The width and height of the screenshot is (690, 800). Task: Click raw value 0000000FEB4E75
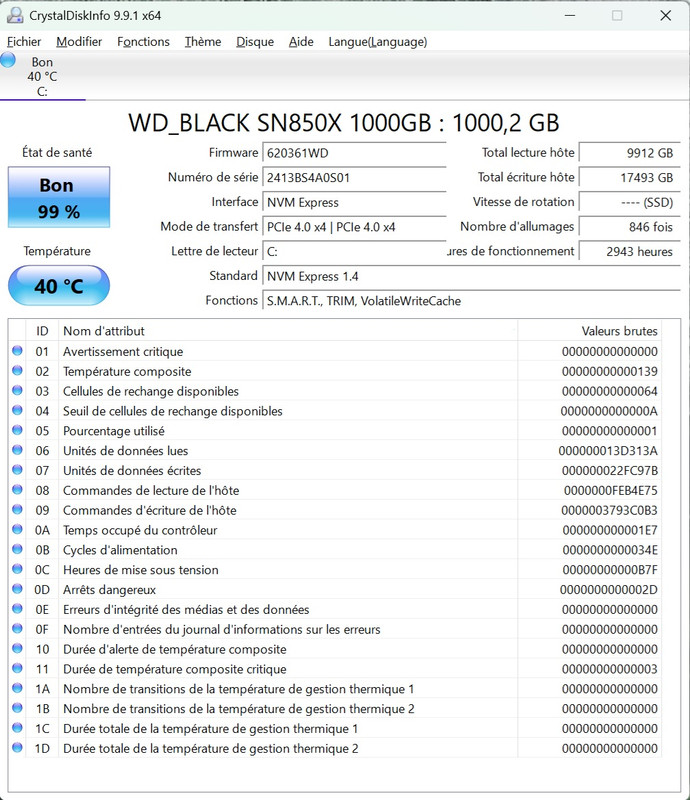click(611, 491)
